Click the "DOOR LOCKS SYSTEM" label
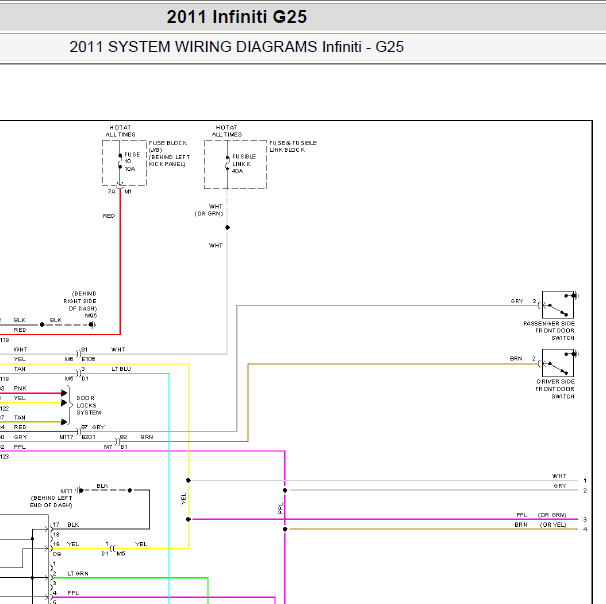The image size is (606, 604). (89, 405)
